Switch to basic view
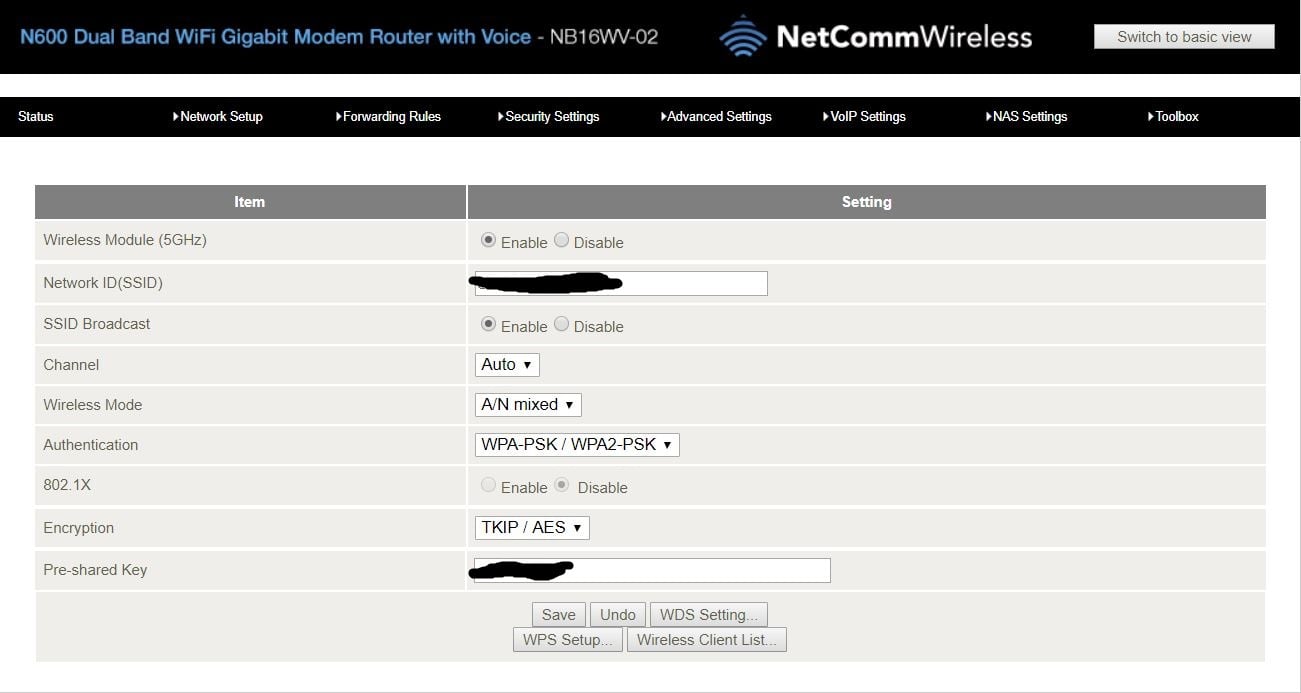Screen dimensions: 1301x693 click(x=1184, y=37)
